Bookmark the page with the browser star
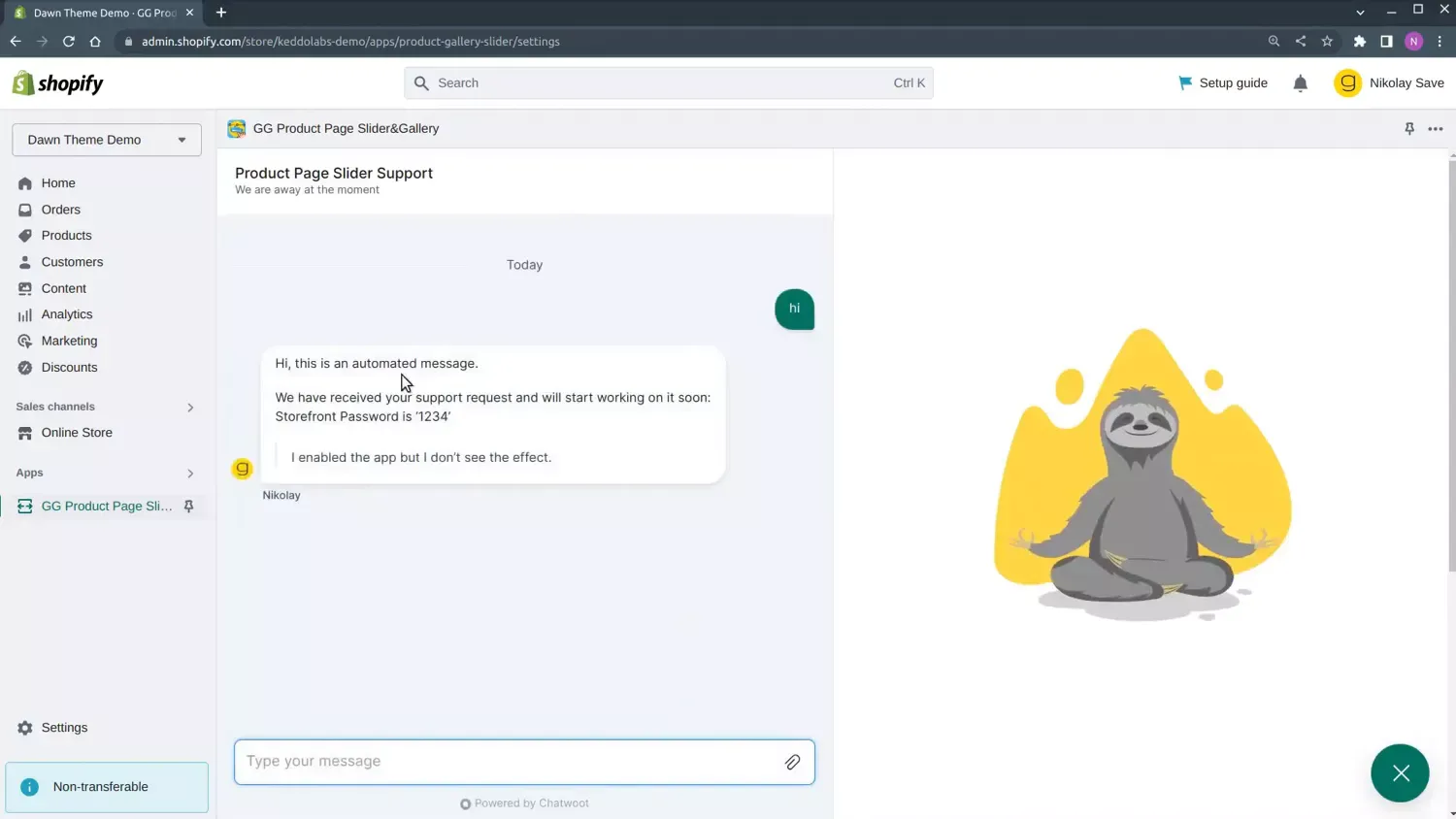Image resolution: width=1456 pixels, height=819 pixels. (1327, 42)
